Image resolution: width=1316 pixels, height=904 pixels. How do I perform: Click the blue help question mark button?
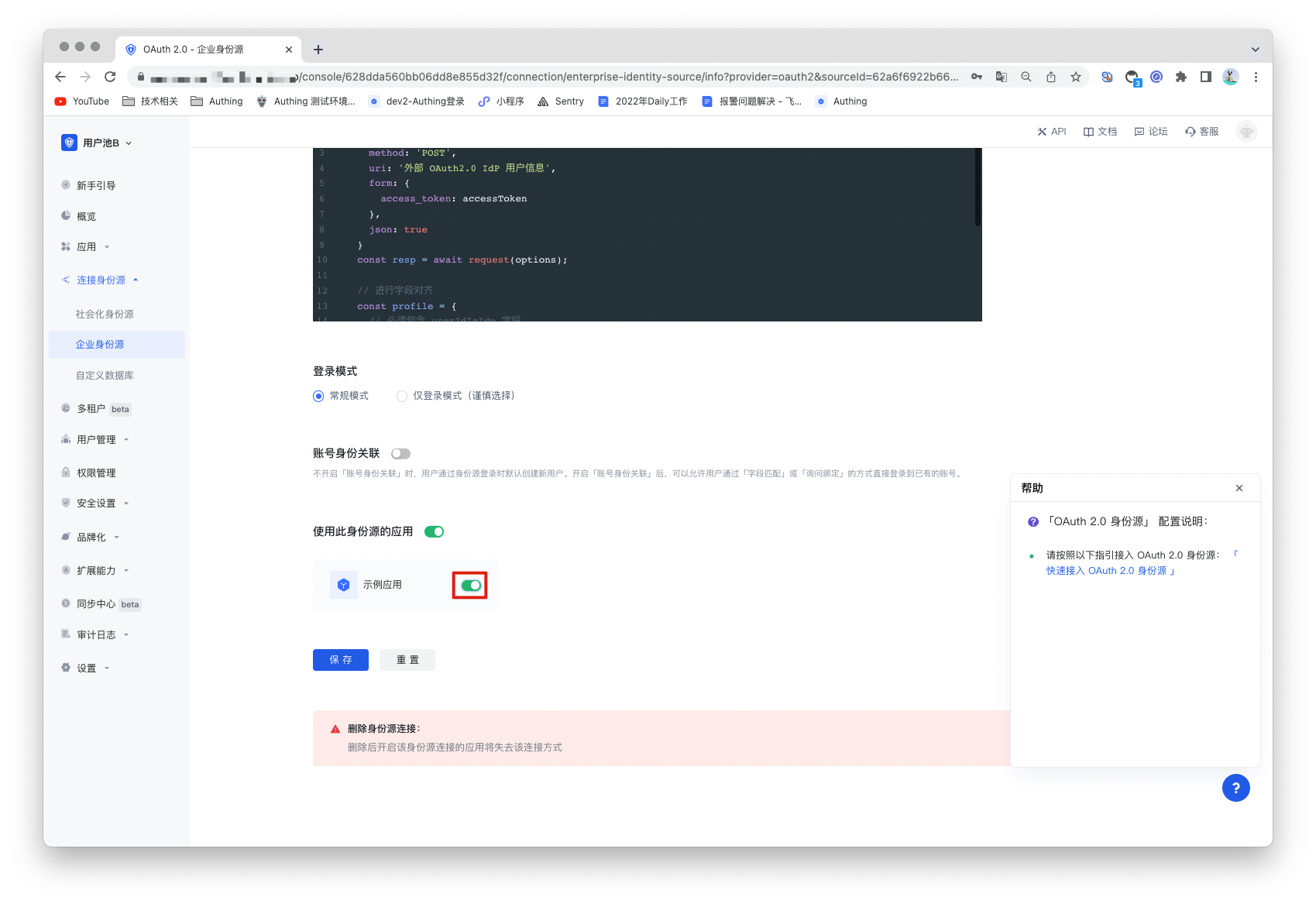click(x=1235, y=788)
